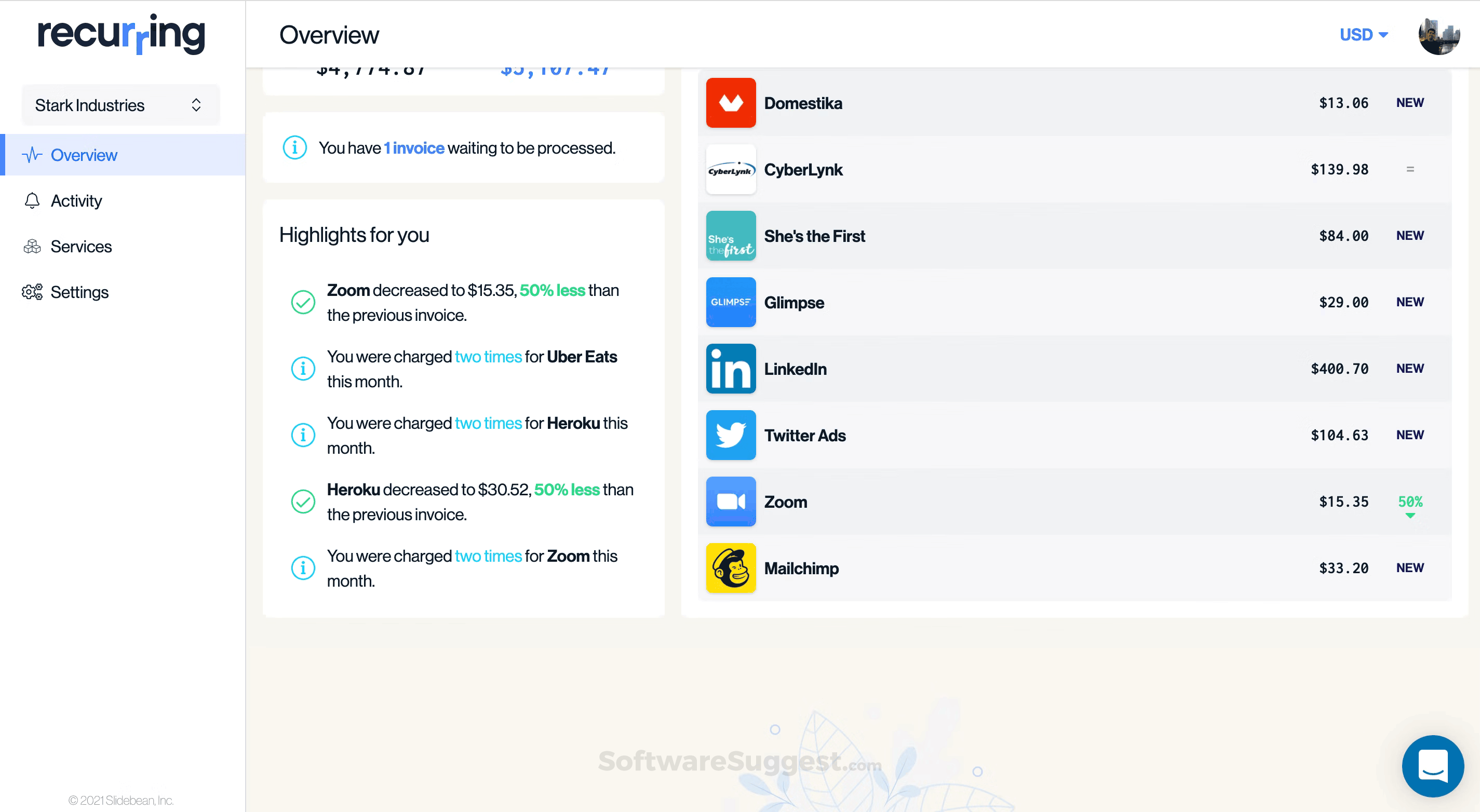This screenshot has height=812, width=1480.
Task: Click the Twitter Ads bird icon
Action: (731, 435)
